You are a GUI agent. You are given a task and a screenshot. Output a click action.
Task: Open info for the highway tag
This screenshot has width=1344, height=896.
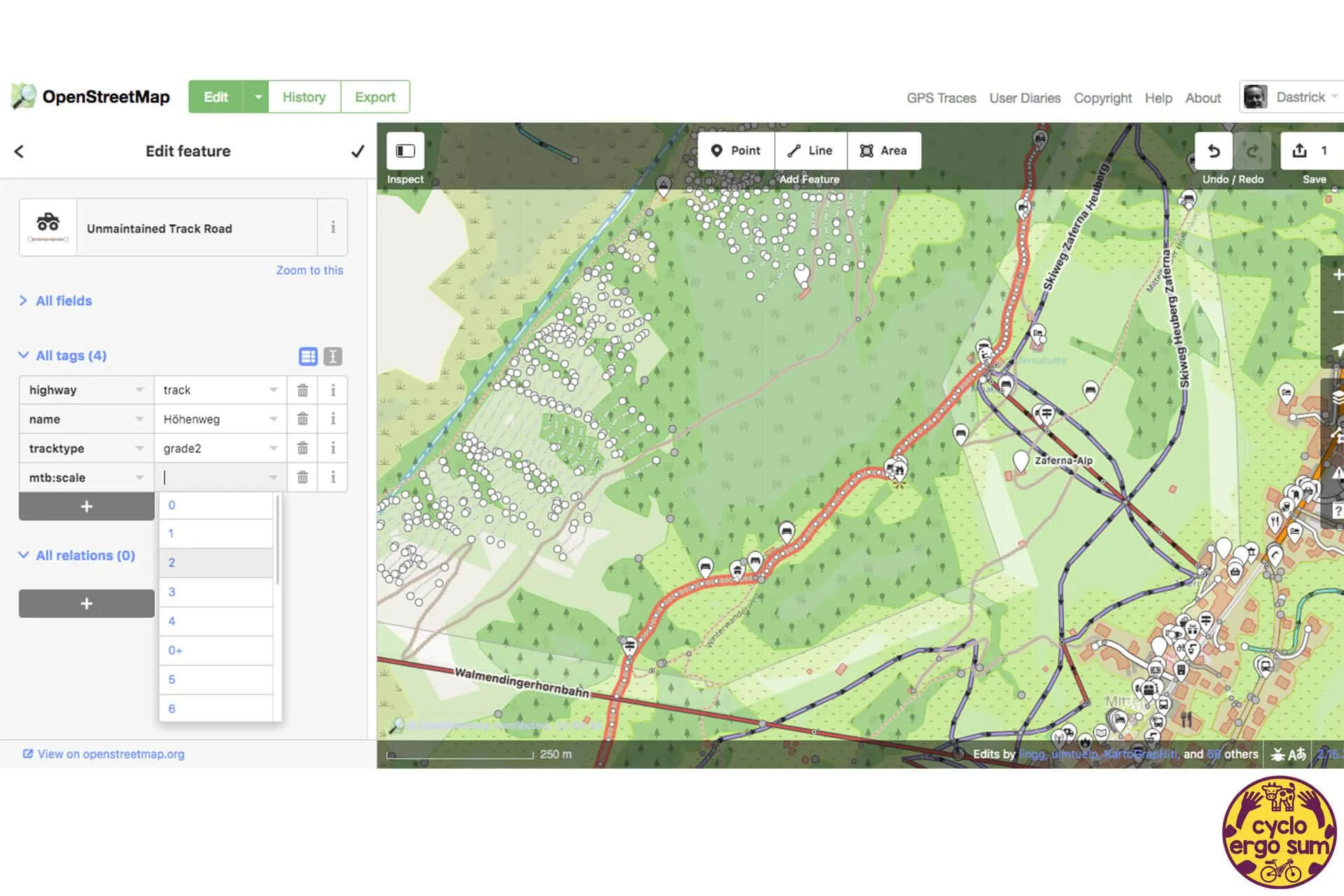[333, 390]
